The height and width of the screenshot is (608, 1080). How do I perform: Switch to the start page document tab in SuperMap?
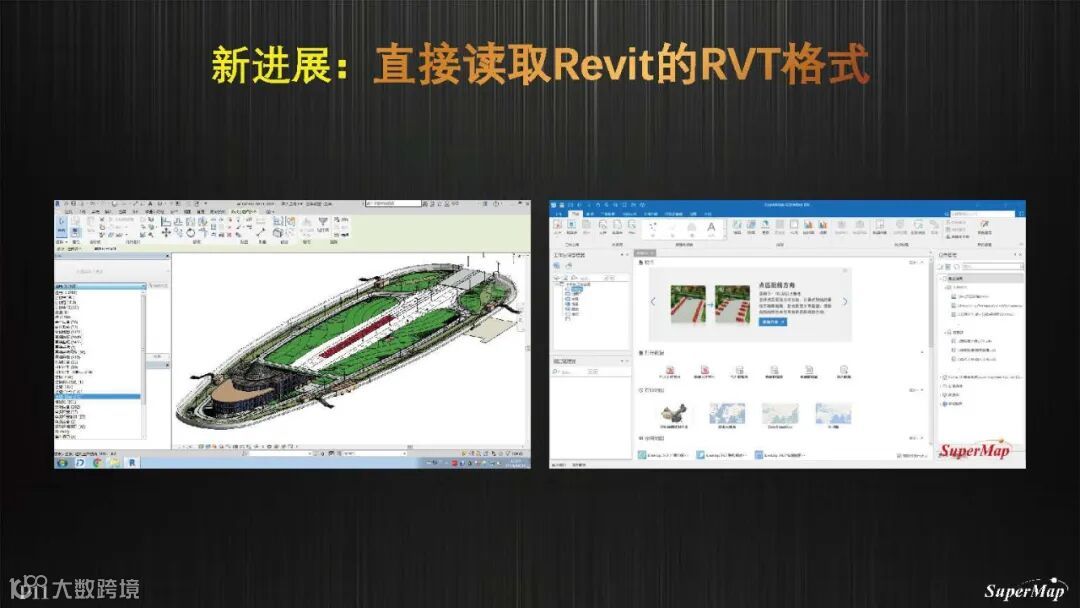tap(643, 253)
